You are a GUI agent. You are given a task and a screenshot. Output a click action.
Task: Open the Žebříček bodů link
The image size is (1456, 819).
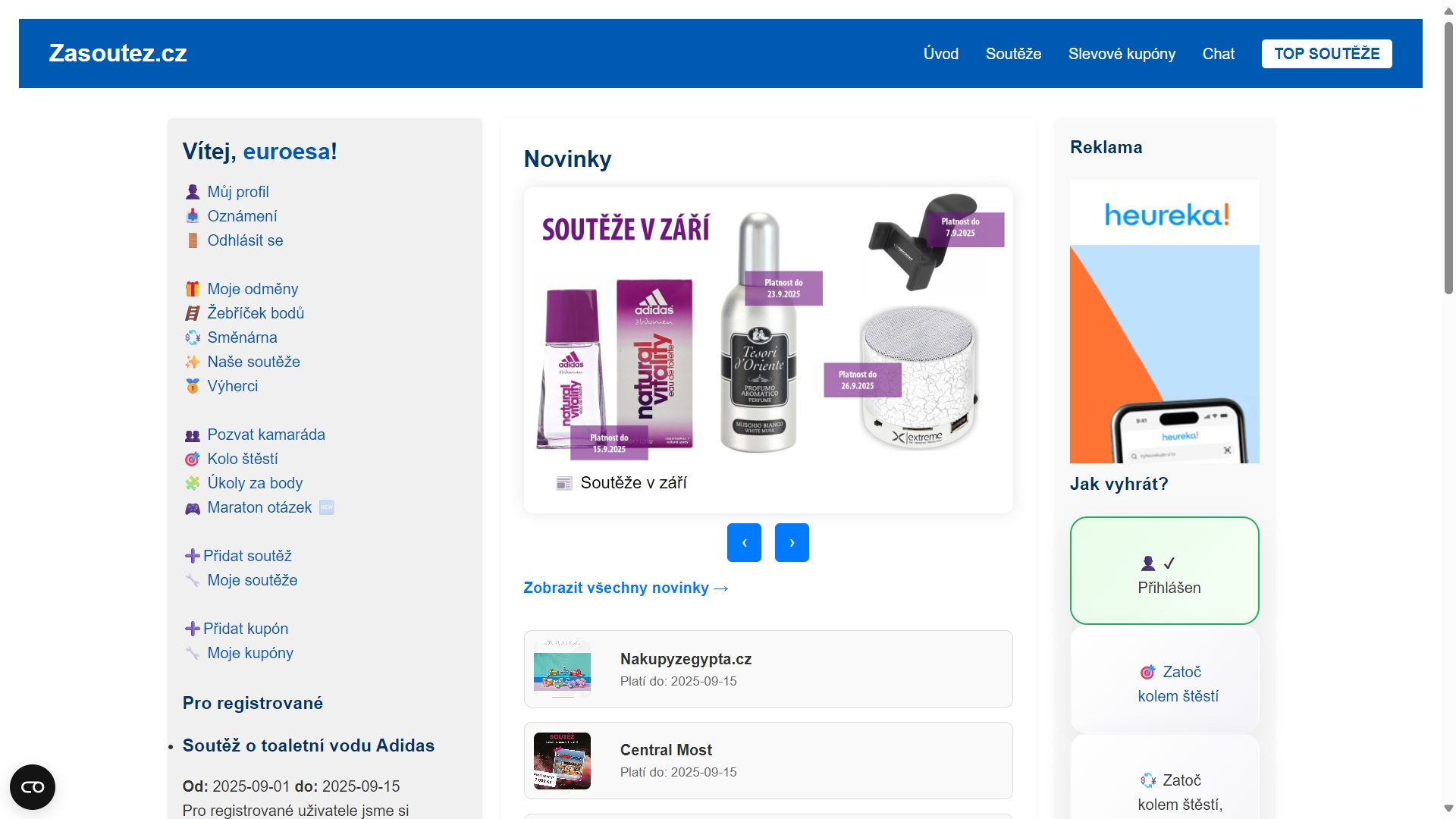256,313
